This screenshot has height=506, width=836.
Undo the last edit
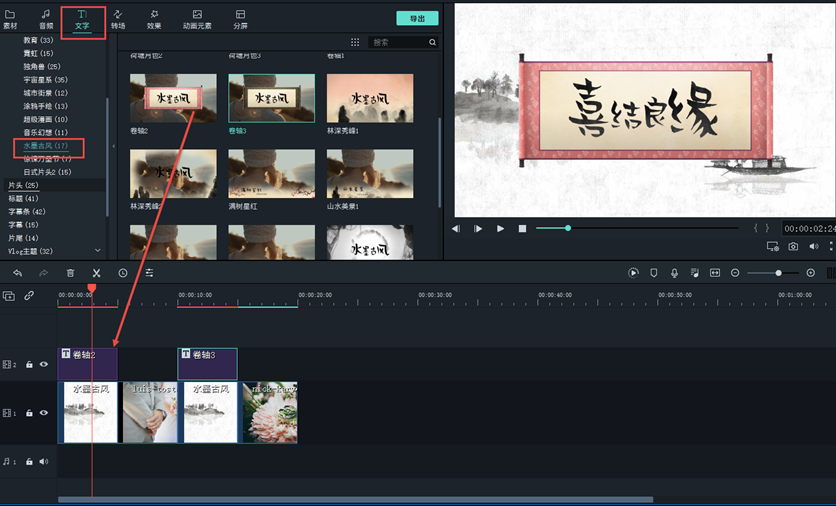(x=18, y=273)
